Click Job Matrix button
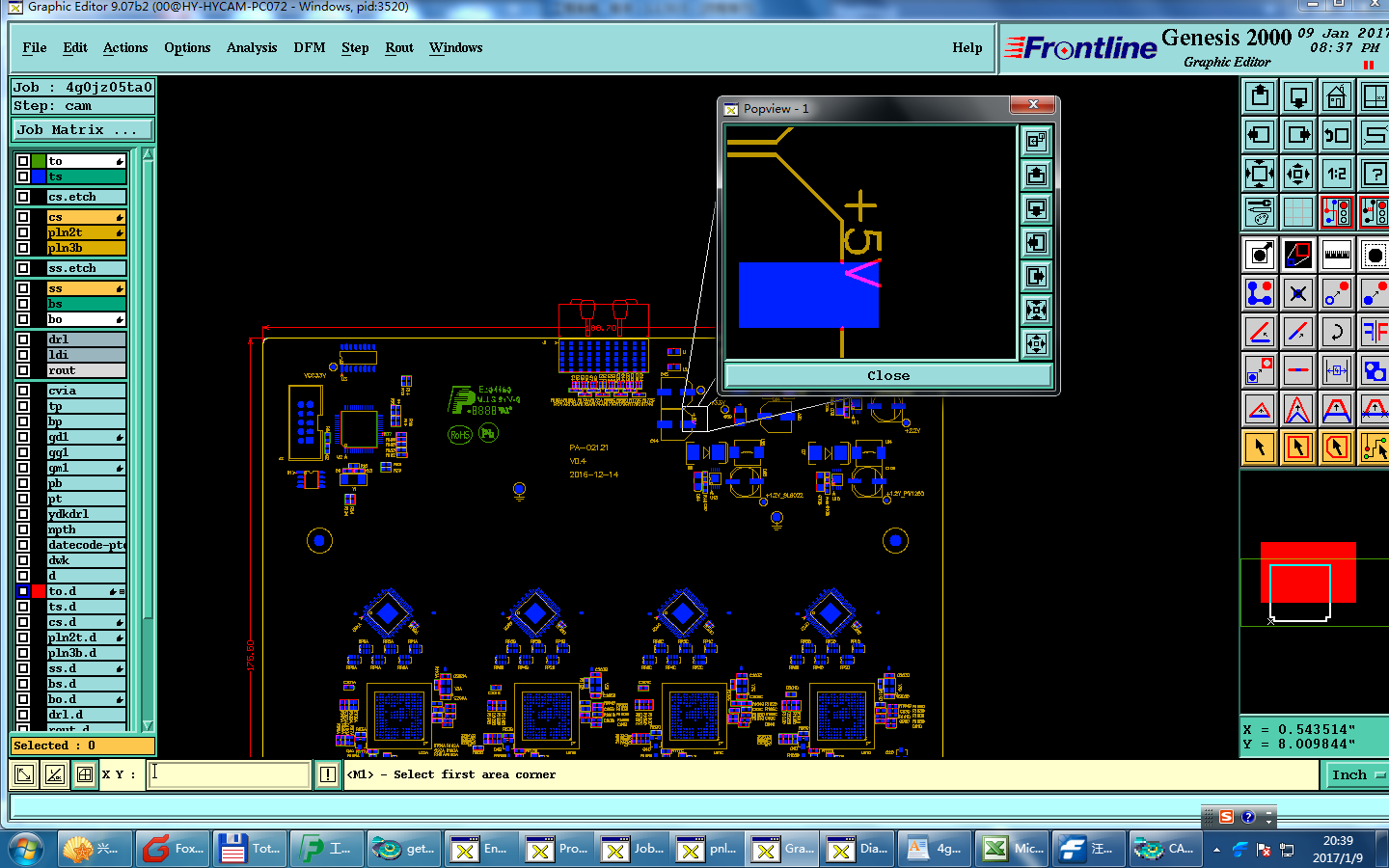Screen dimensions: 1389x868 pos(82,129)
